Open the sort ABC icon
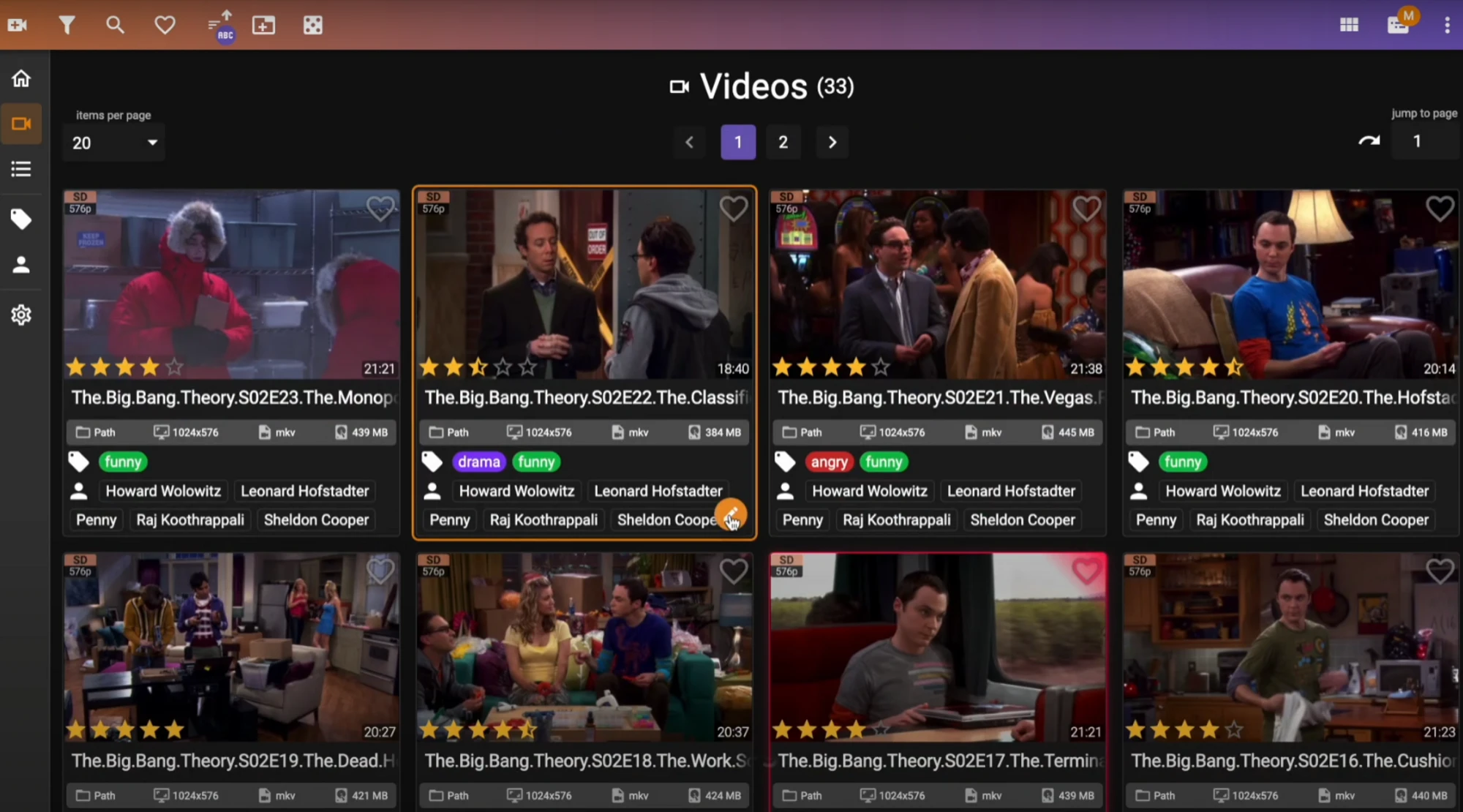 [x=220, y=26]
